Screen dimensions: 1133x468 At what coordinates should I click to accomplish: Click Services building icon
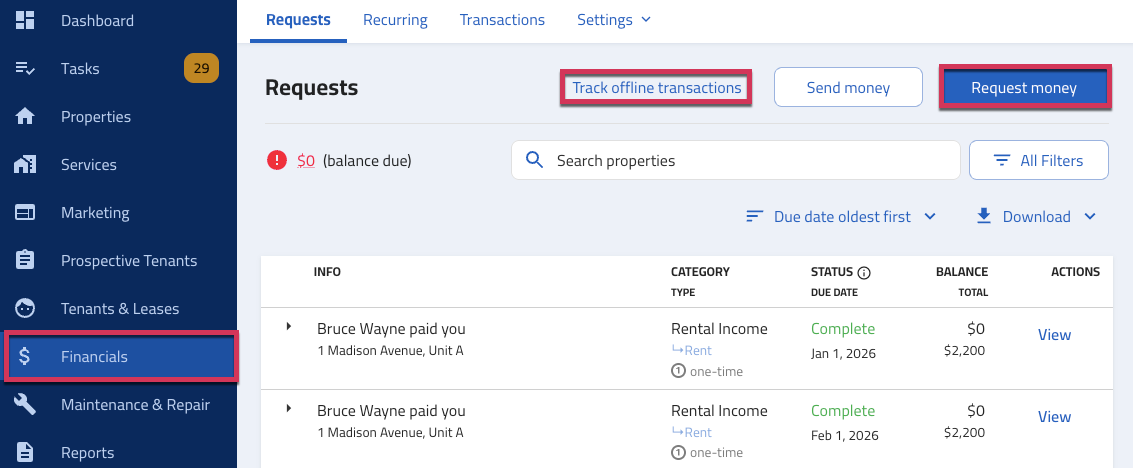25,165
